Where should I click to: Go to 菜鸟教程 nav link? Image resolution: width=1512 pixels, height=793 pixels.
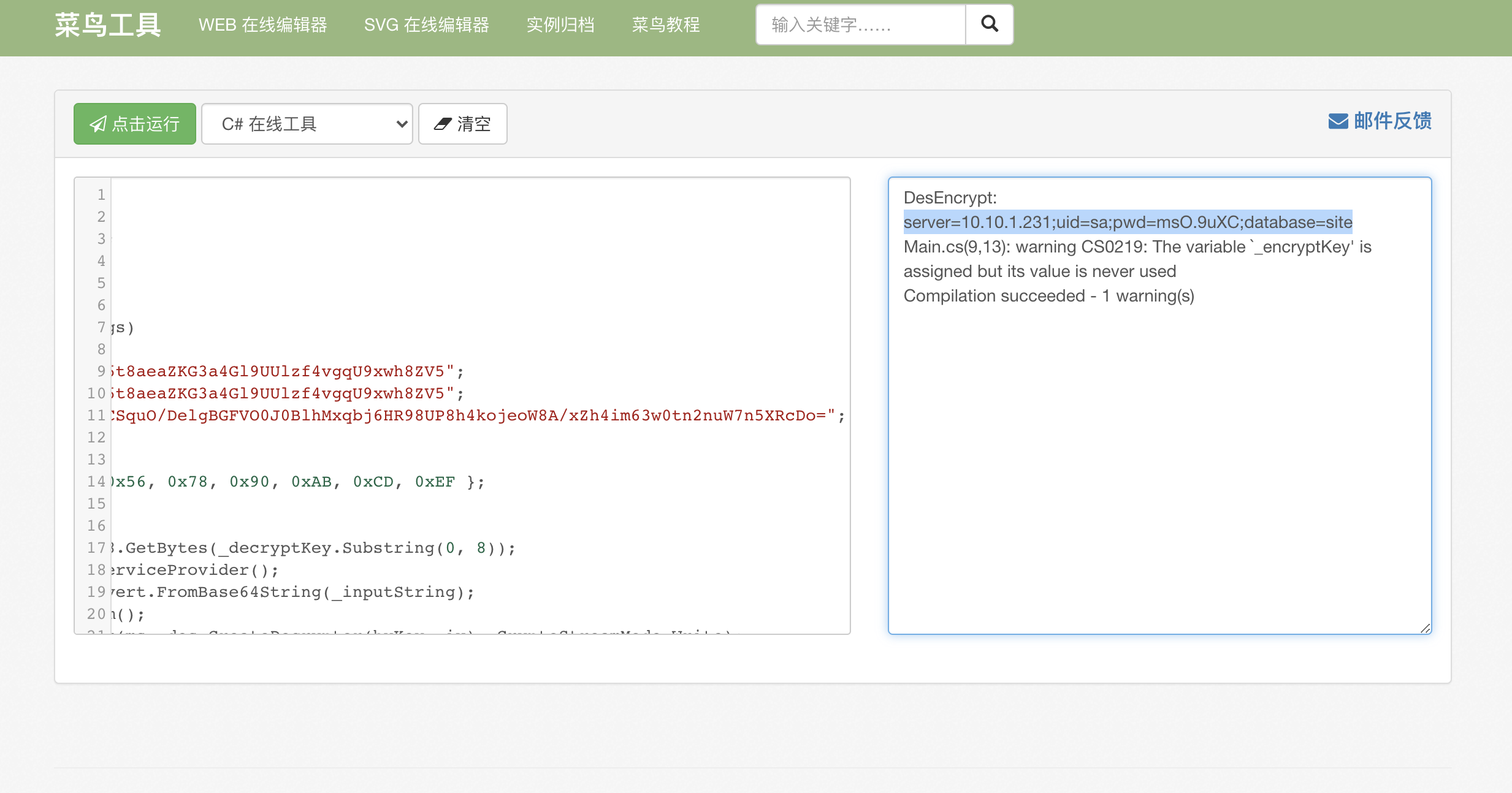click(666, 25)
